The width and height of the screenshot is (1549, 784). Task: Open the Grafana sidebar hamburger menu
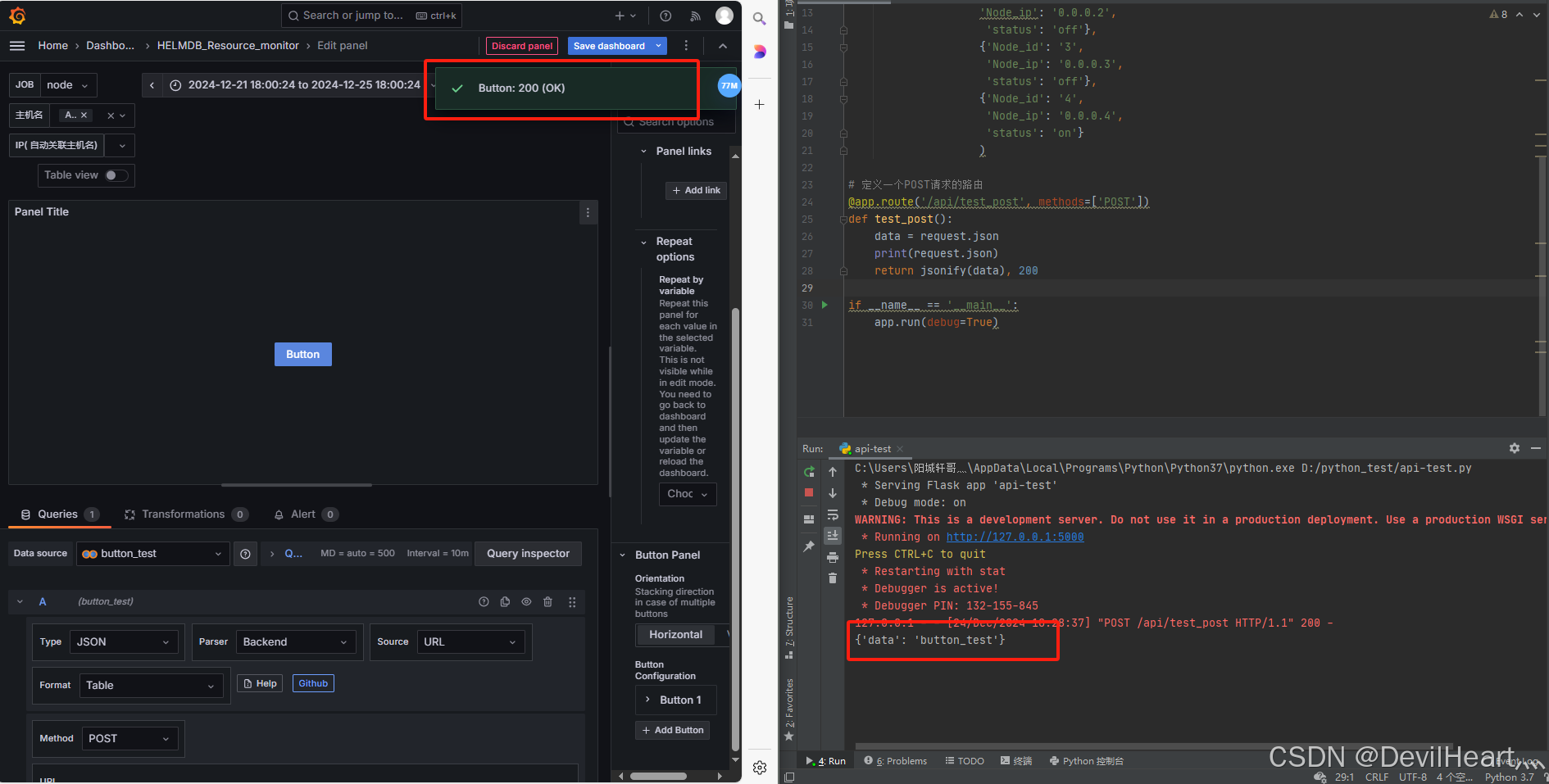[x=17, y=46]
